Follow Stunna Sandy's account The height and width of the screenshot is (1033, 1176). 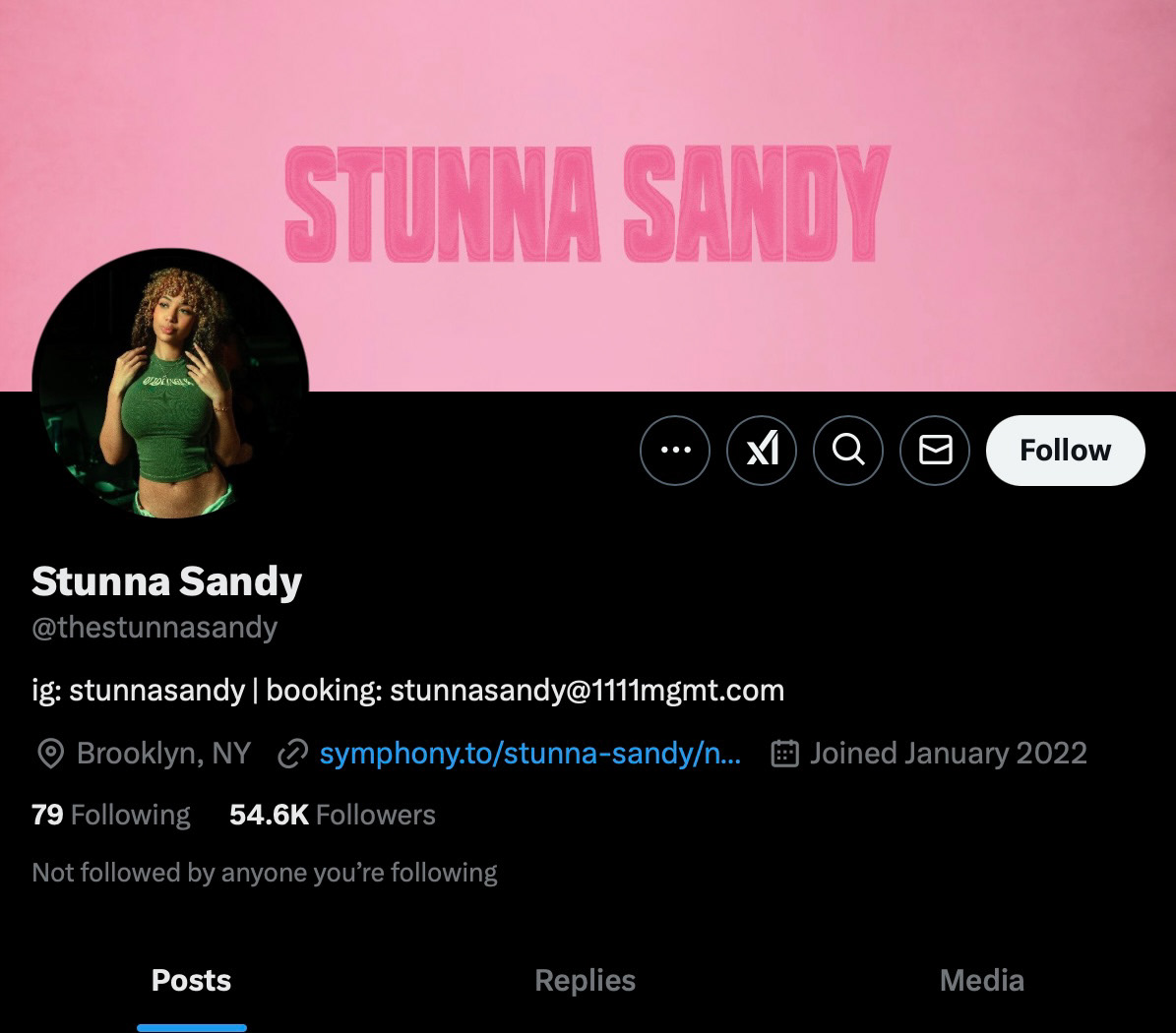(1065, 451)
